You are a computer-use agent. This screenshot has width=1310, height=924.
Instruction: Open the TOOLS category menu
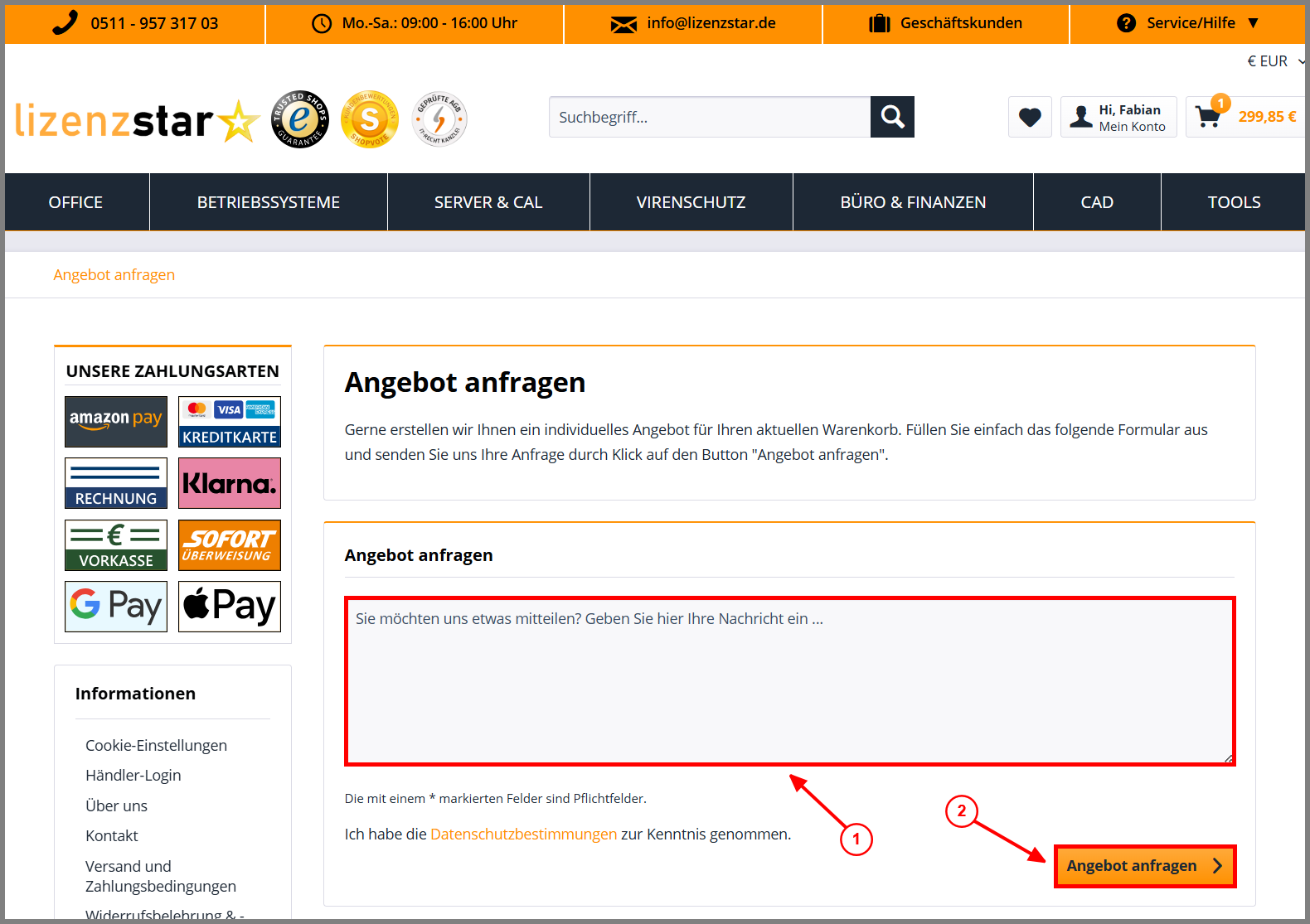[1234, 202]
